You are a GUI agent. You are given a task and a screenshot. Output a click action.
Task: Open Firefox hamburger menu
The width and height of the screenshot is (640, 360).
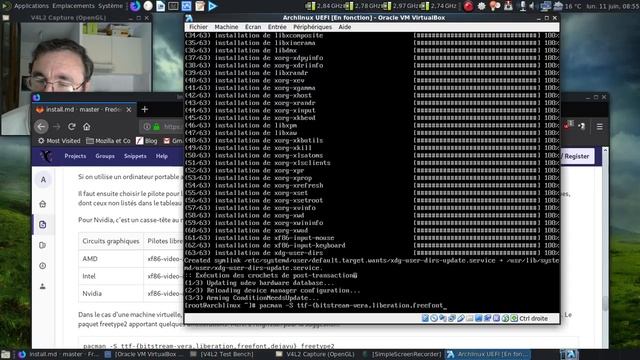coord(600,127)
